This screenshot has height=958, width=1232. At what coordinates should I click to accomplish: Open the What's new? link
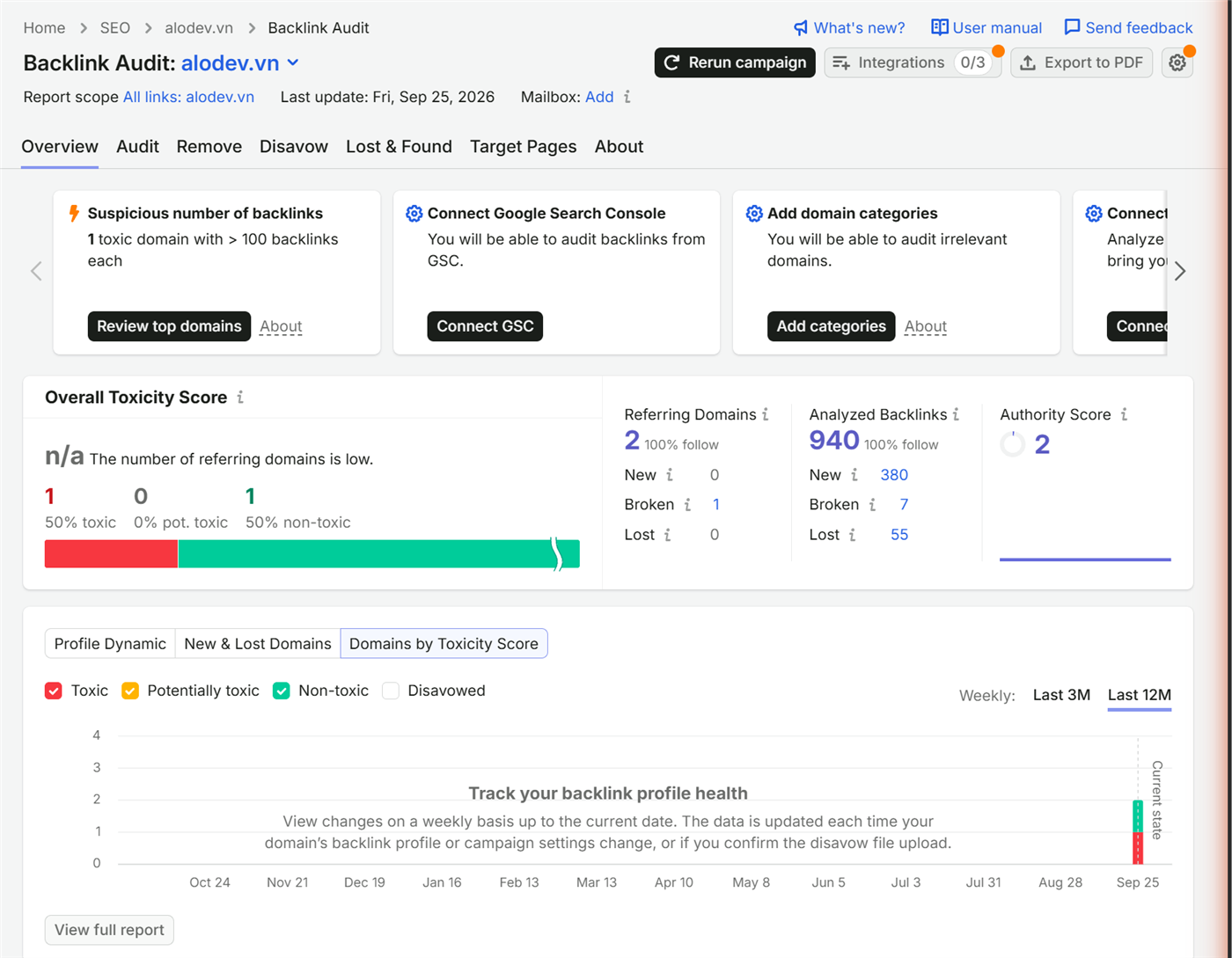pyautogui.click(x=859, y=28)
